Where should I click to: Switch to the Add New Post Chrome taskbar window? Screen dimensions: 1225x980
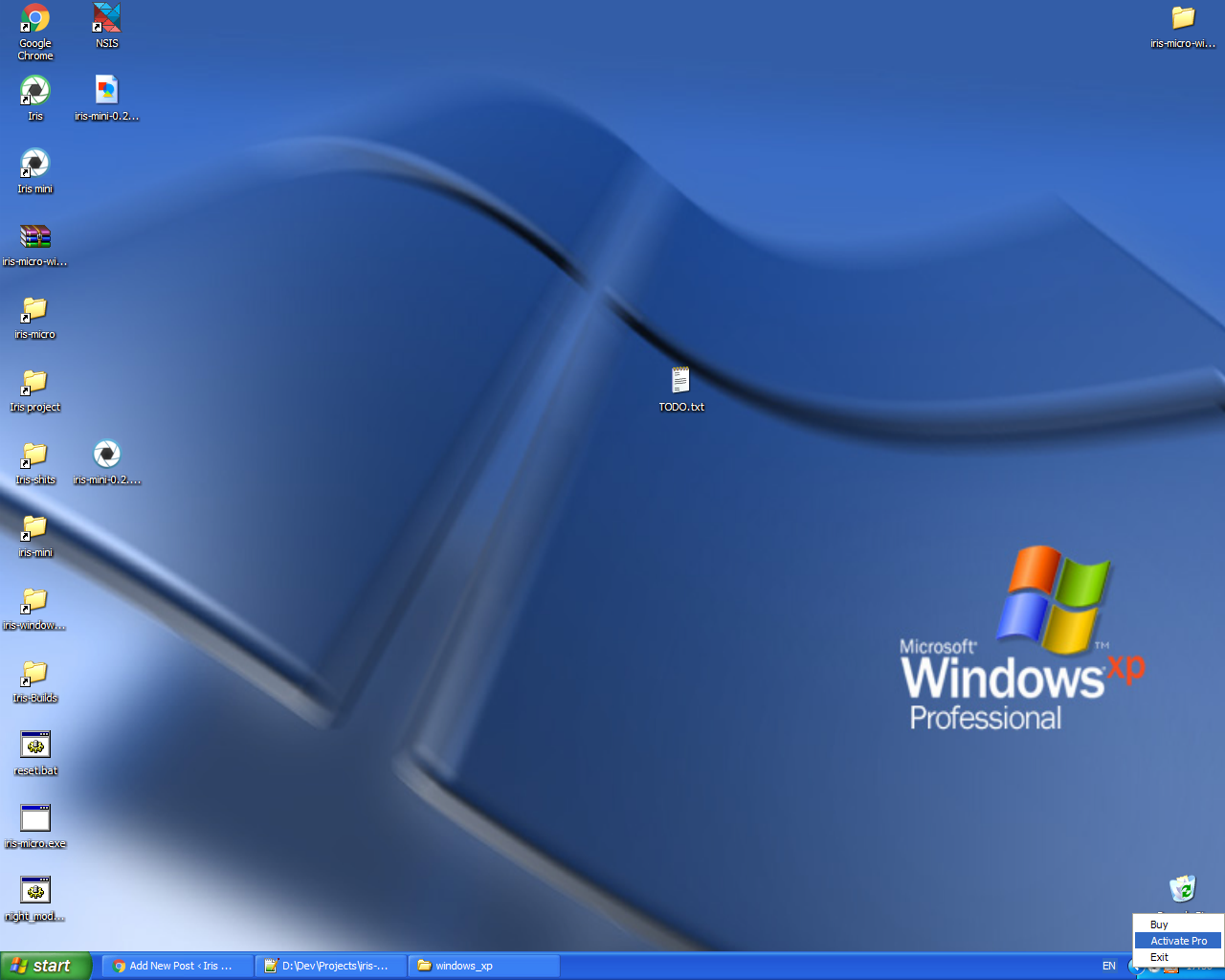(177, 967)
